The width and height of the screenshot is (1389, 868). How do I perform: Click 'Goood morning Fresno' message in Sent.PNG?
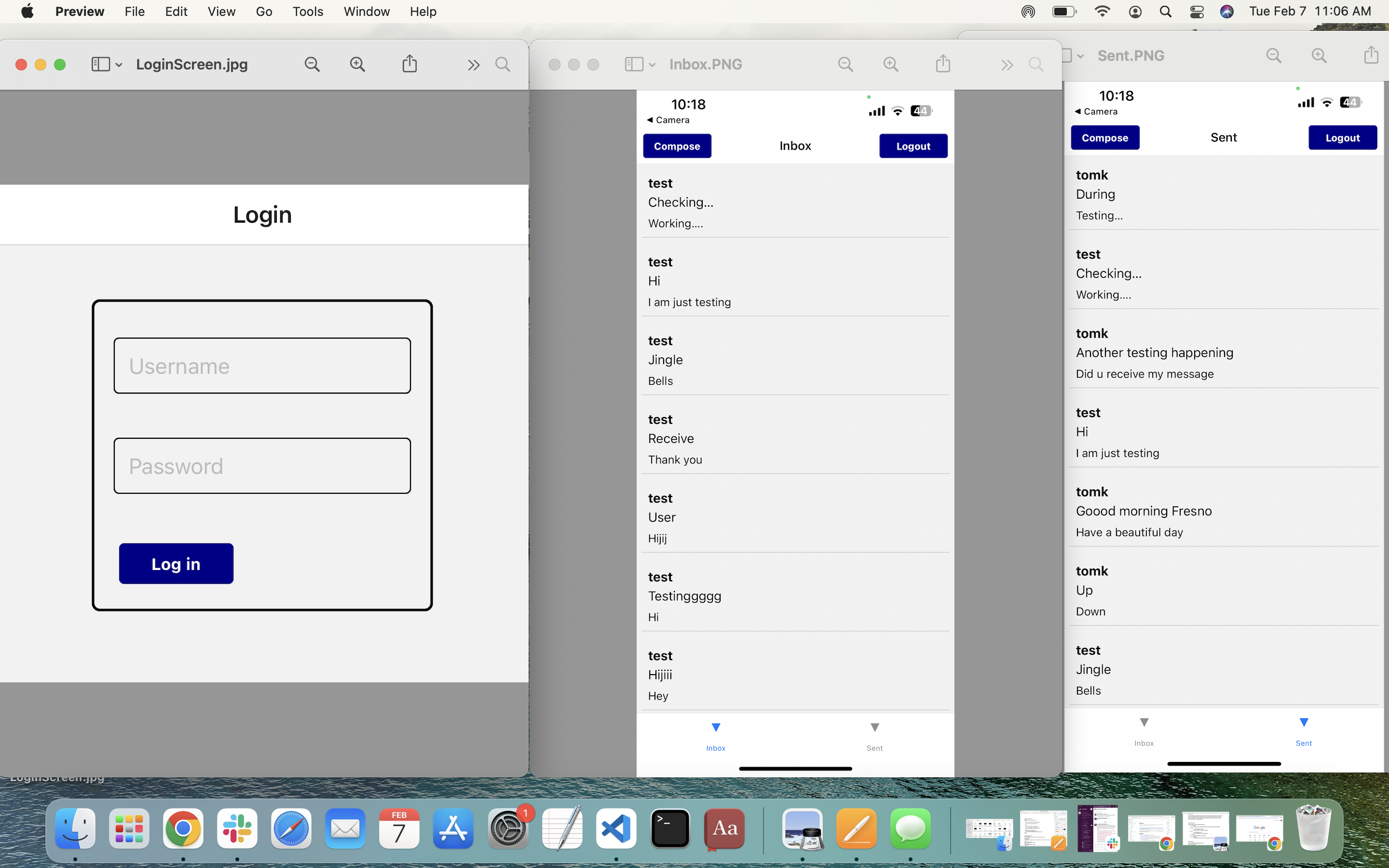1144,511
